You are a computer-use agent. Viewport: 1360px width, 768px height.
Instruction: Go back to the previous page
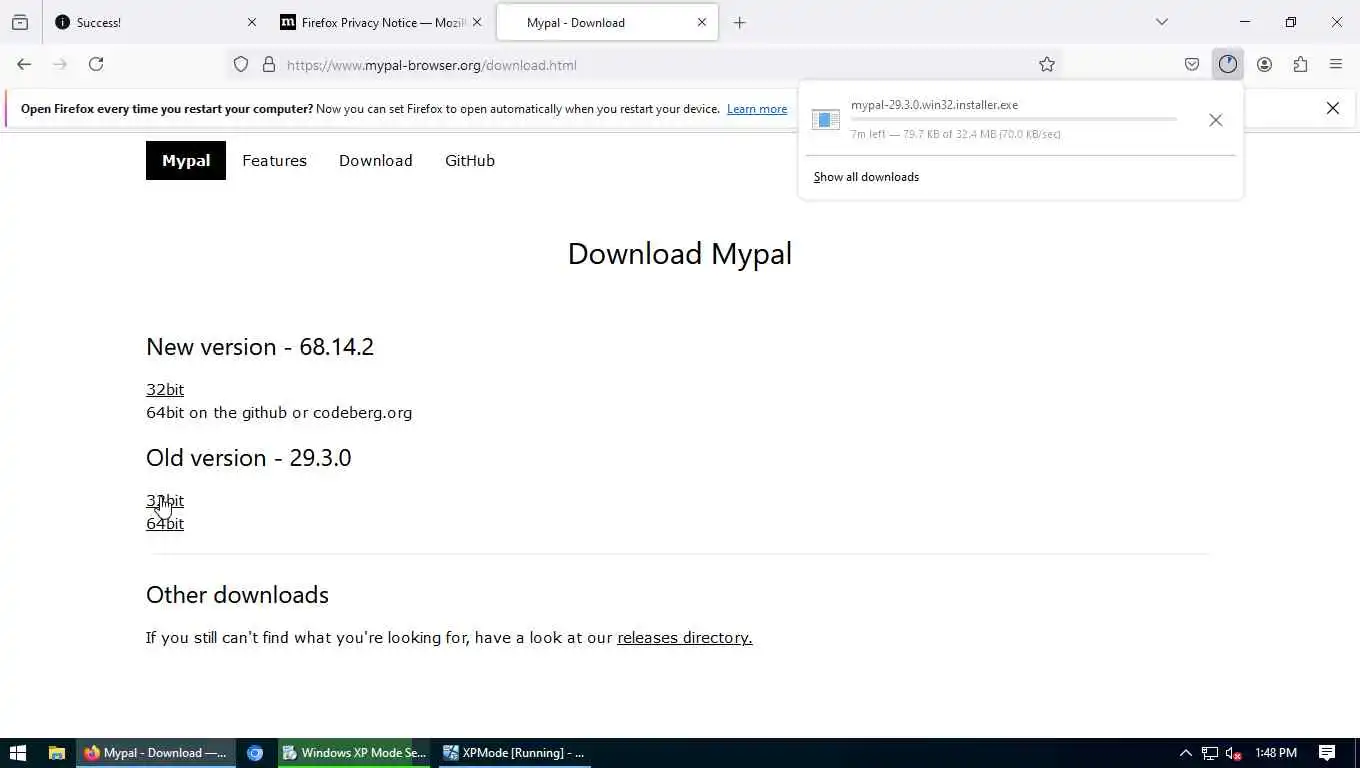click(x=24, y=64)
